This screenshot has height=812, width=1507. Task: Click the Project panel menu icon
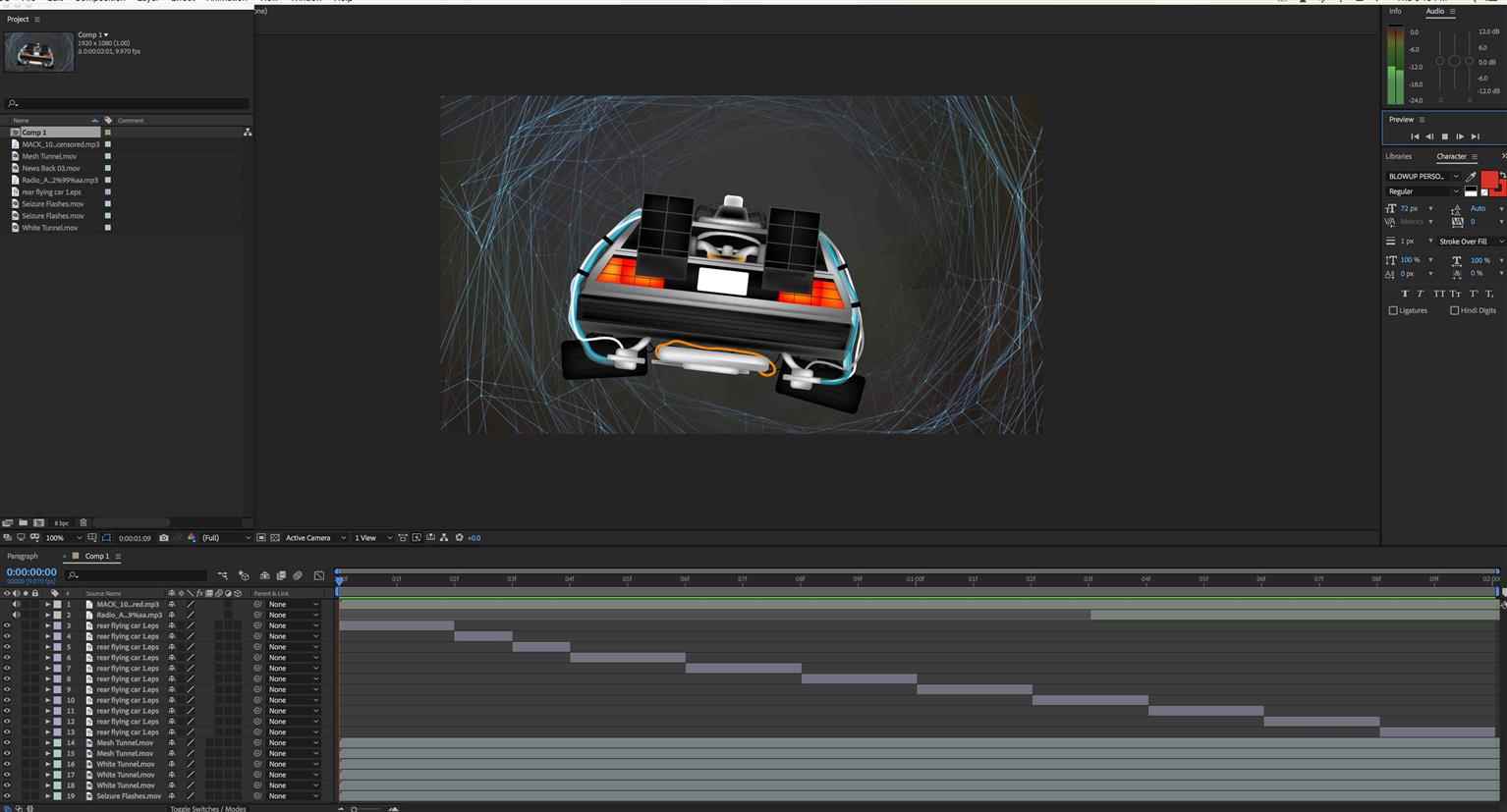37,20
